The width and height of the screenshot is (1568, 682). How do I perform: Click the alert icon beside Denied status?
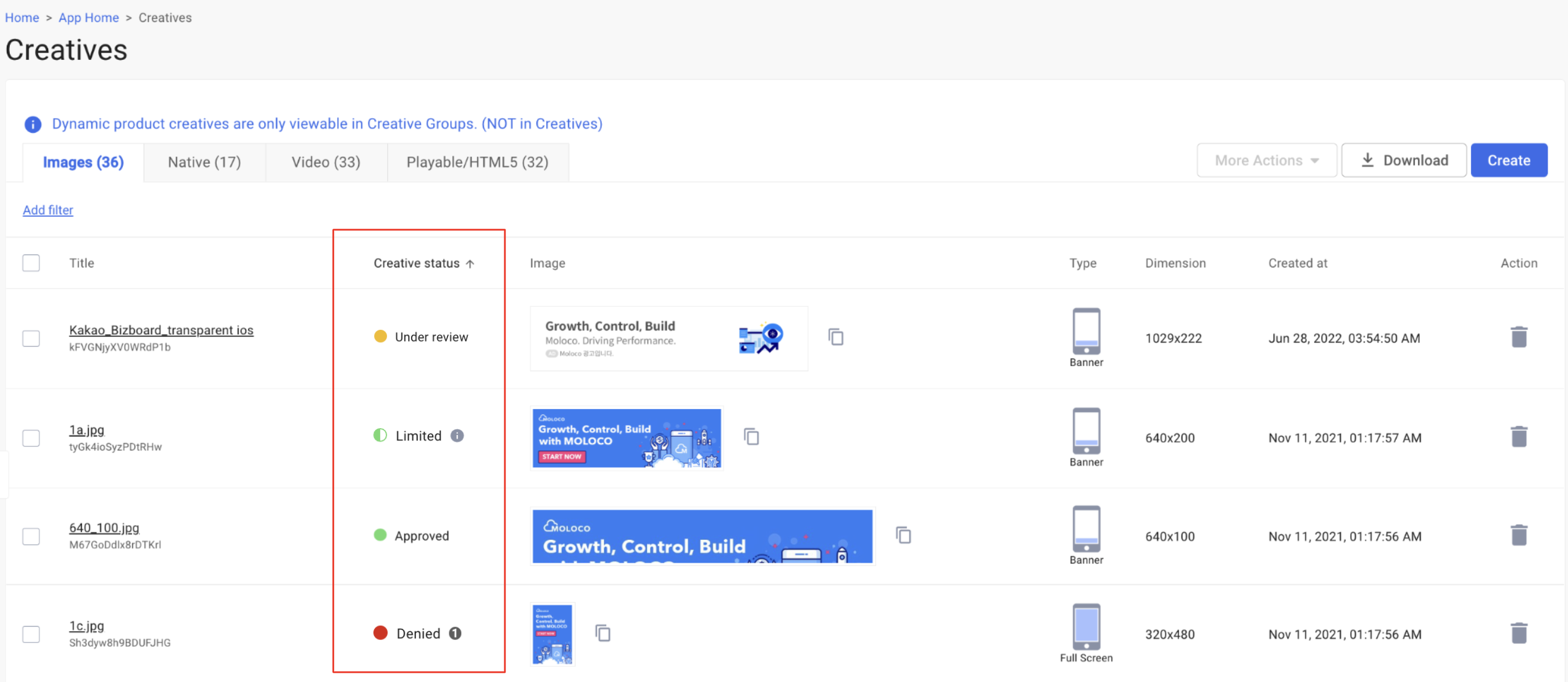[x=455, y=633]
